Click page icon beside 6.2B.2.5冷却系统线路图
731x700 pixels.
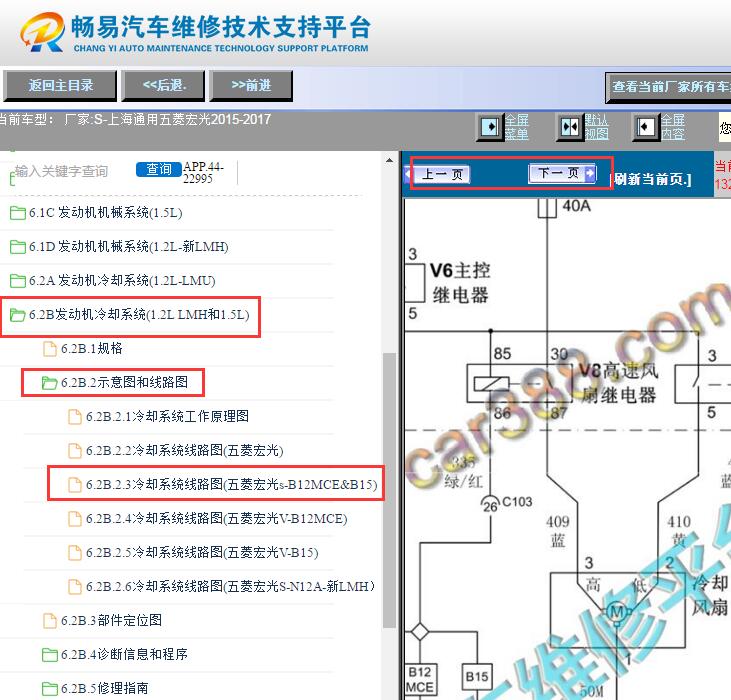tap(75, 553)
